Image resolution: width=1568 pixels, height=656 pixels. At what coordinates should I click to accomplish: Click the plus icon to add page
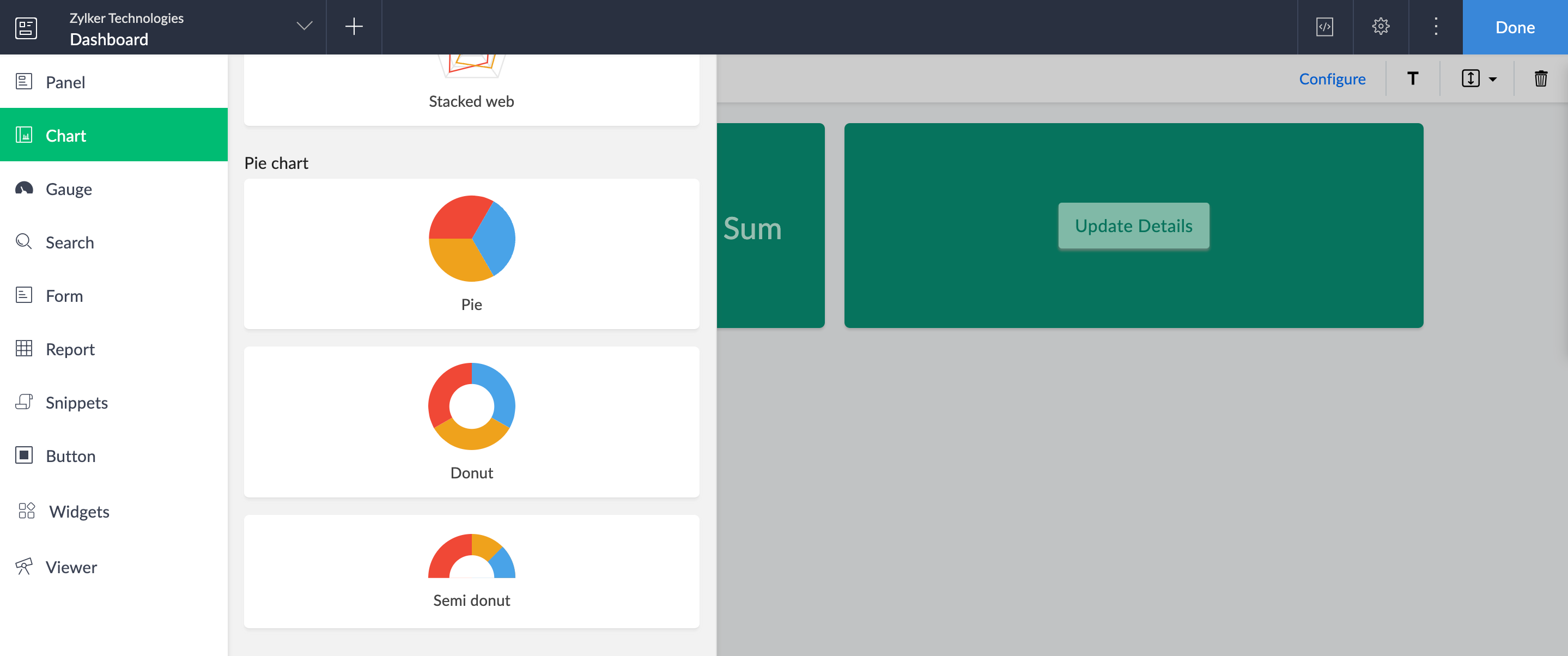pos(354,27)
